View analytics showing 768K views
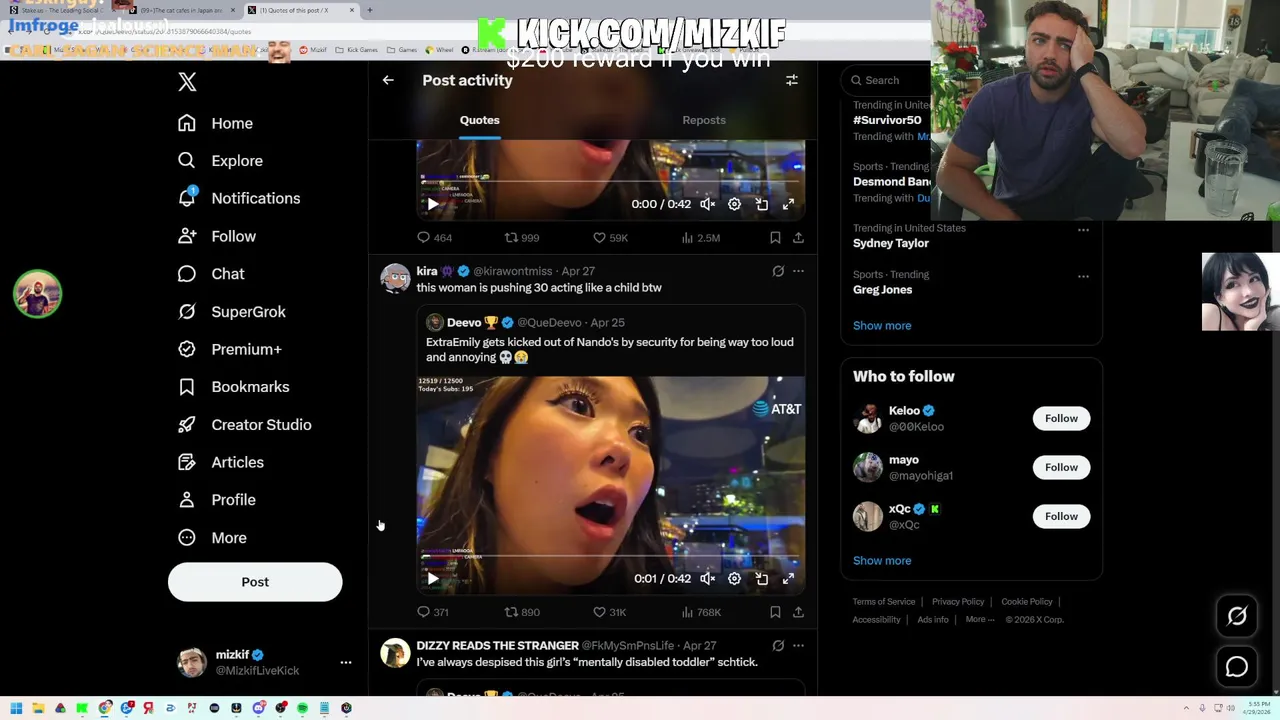This screenshot has height=720, width=1280. tap(700, 612)
